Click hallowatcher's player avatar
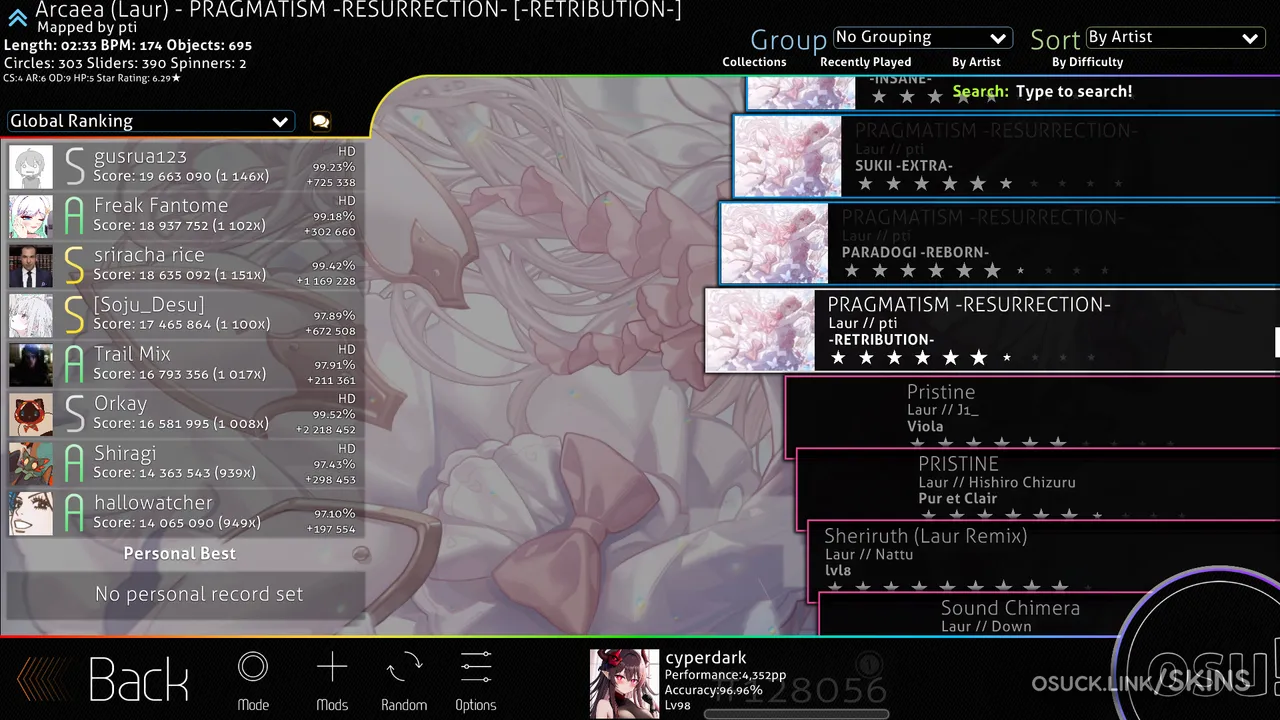The height and width of the screenshot is (720, 1280). pyautogui.click(x=31, y=514)
